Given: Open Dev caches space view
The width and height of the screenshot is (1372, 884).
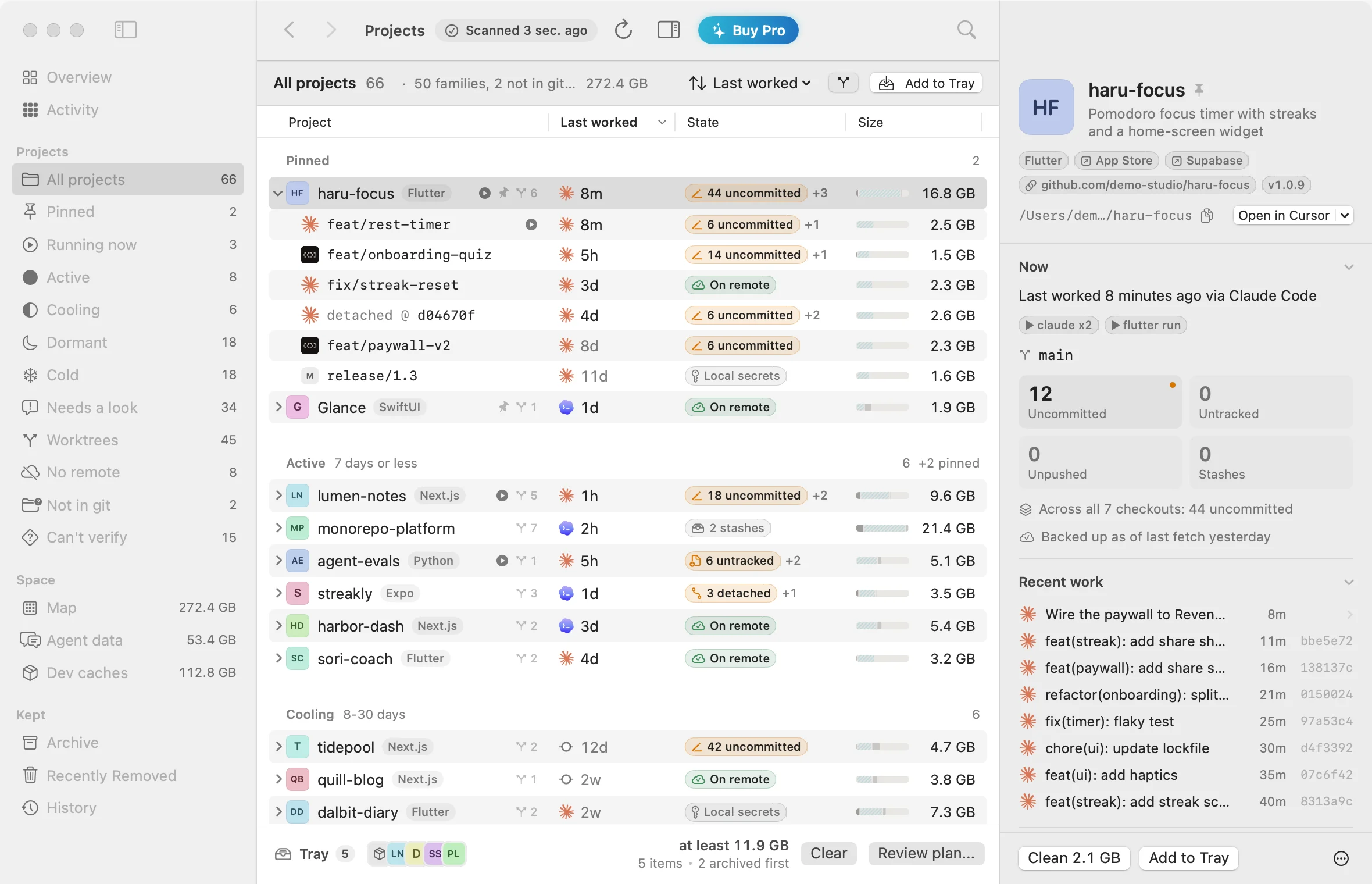Looking at the screenshot, I should coord(128,673).
